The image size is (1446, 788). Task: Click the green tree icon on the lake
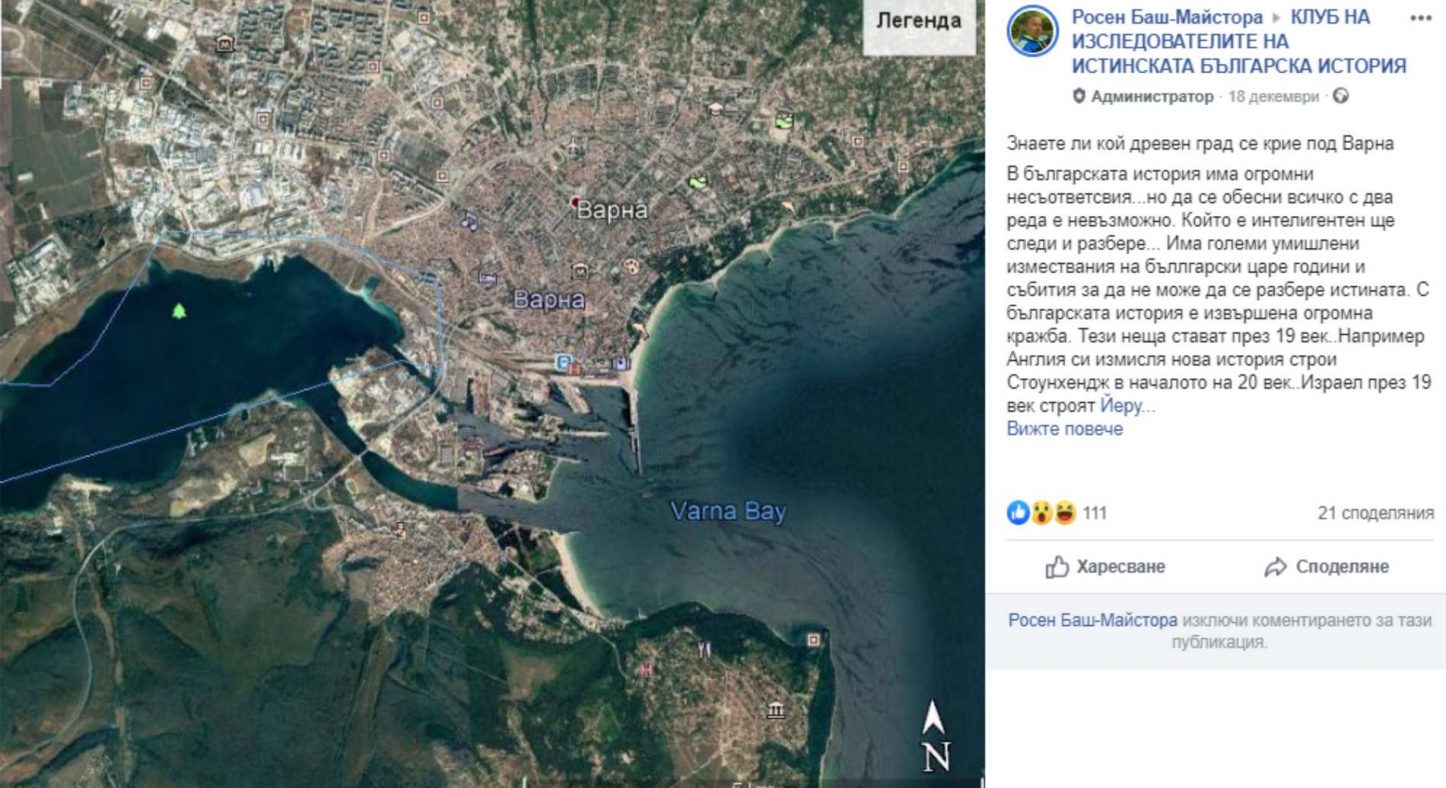point(179,311)
